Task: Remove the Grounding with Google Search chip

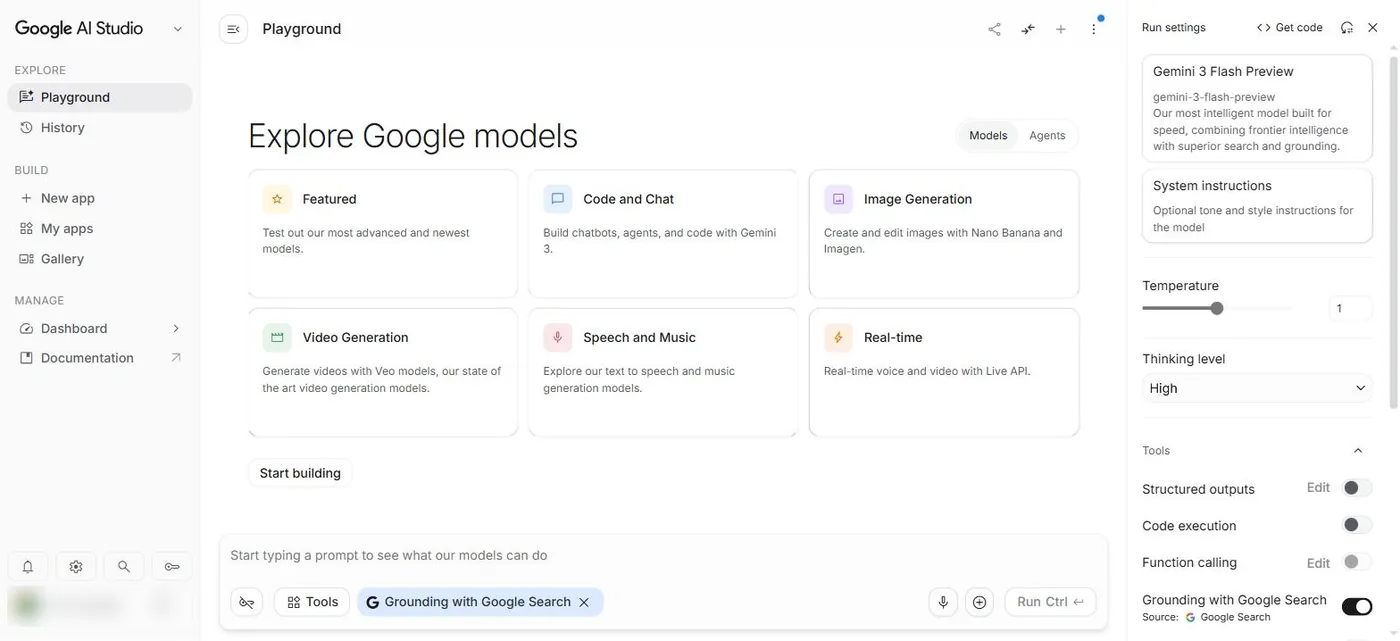Action: pos(584,602)
